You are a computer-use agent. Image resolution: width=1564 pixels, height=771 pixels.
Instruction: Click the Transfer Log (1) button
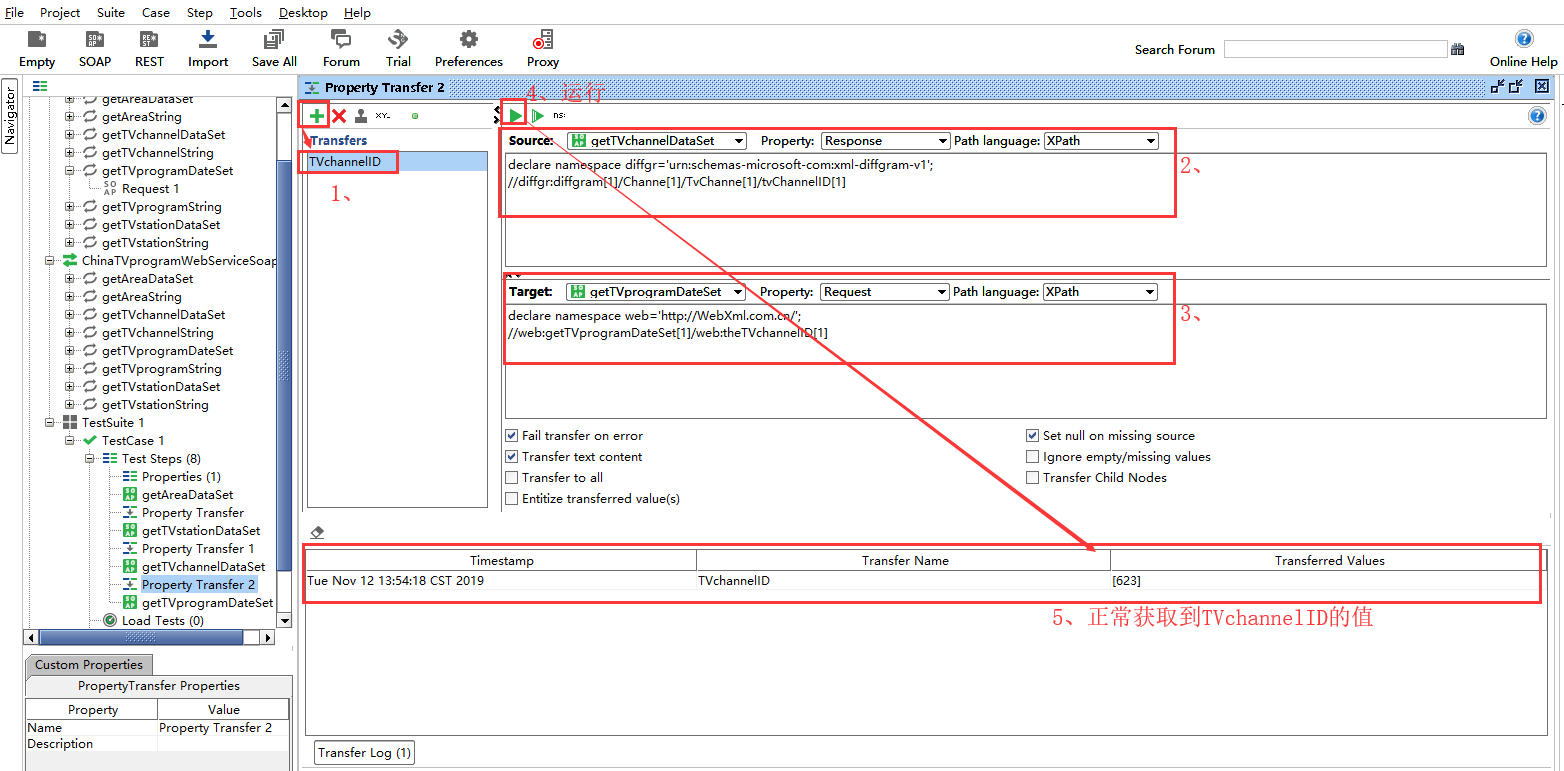tap(364, 752)
